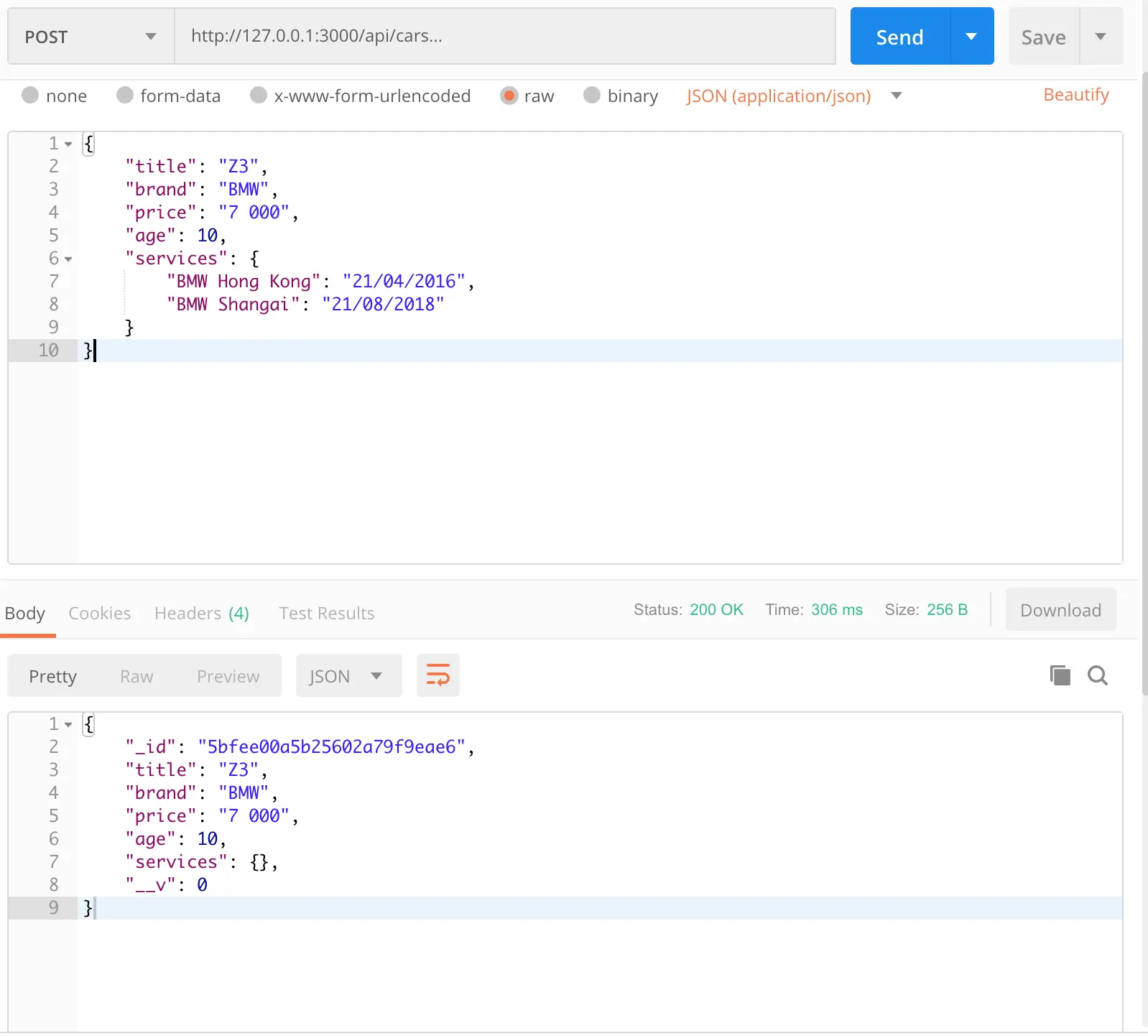This screenshot has width=1148, height=1036.
Task: Open search in response body
Action: (x=1097, y=675)
